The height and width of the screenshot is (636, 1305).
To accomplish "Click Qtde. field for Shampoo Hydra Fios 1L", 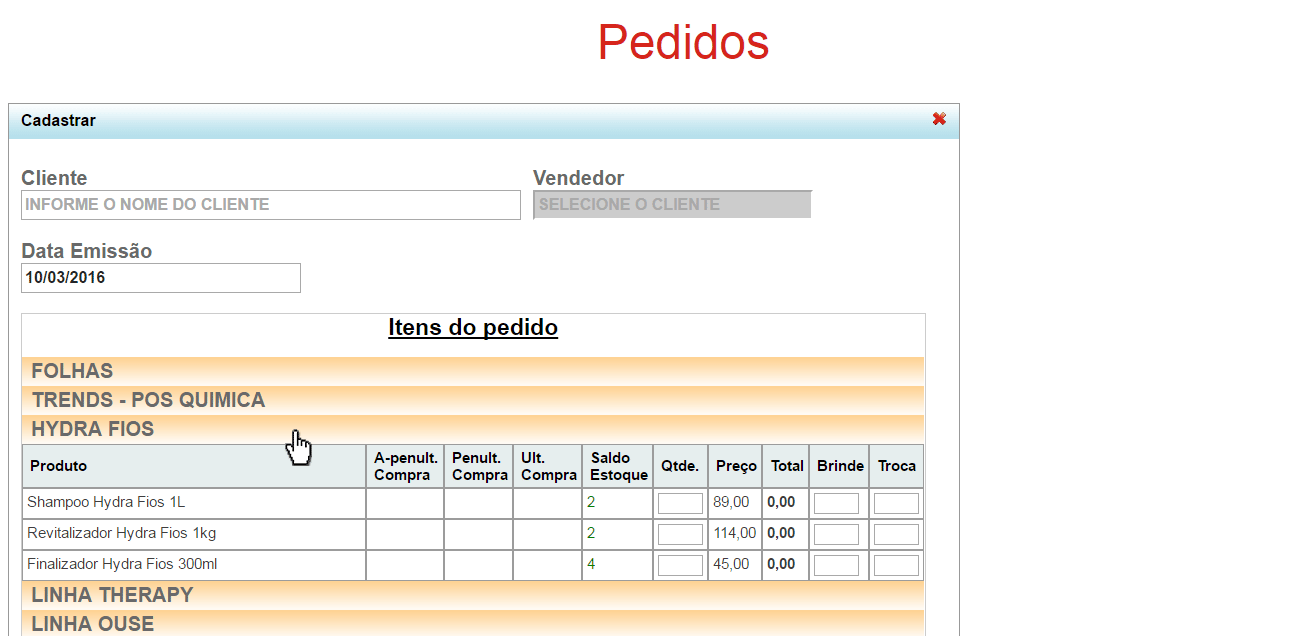I will tap(680, 503).
